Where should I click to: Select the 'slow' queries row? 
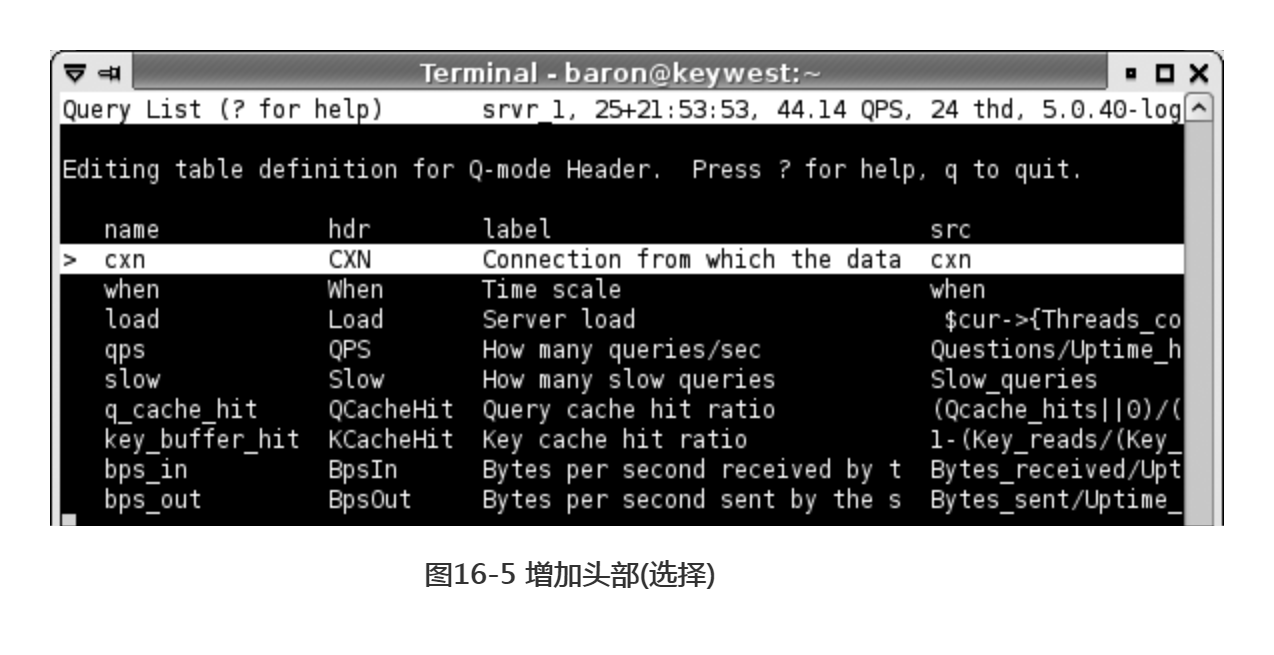coord(622,380)
